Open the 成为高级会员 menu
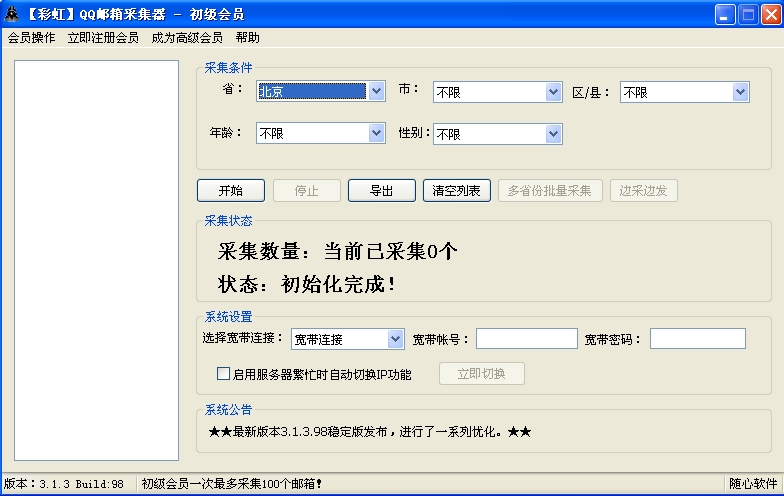This screenshot has height=496, width=784. click(x=187, y=38)
